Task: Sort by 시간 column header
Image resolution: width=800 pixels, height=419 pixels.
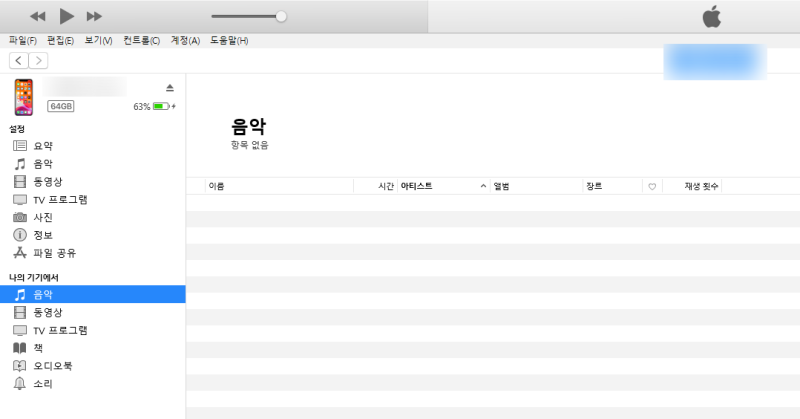Action: pos(376,186)
